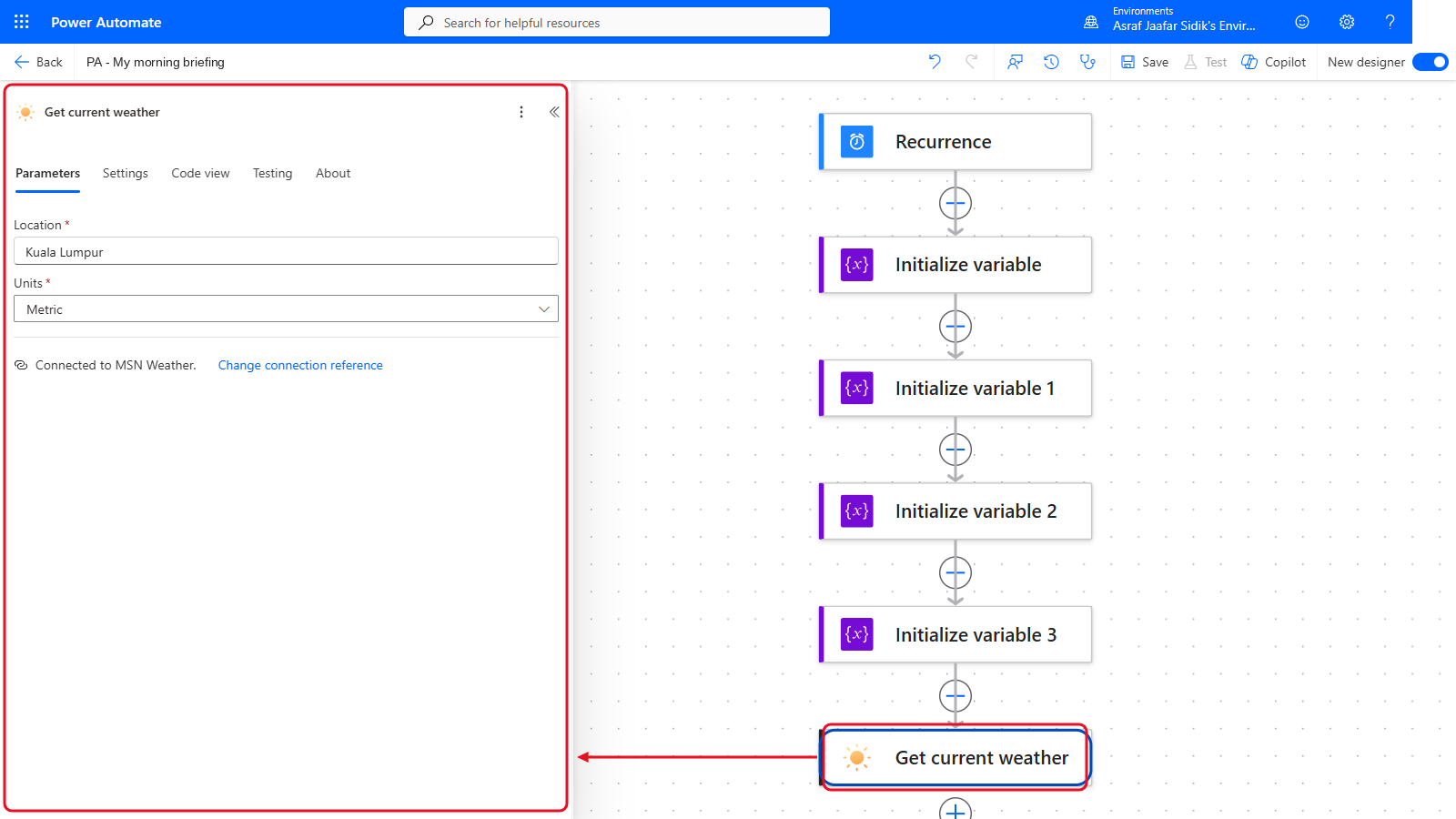Click the Initialize variable 2 icon
Screen dimensions: 1456x819
[857, 511]
